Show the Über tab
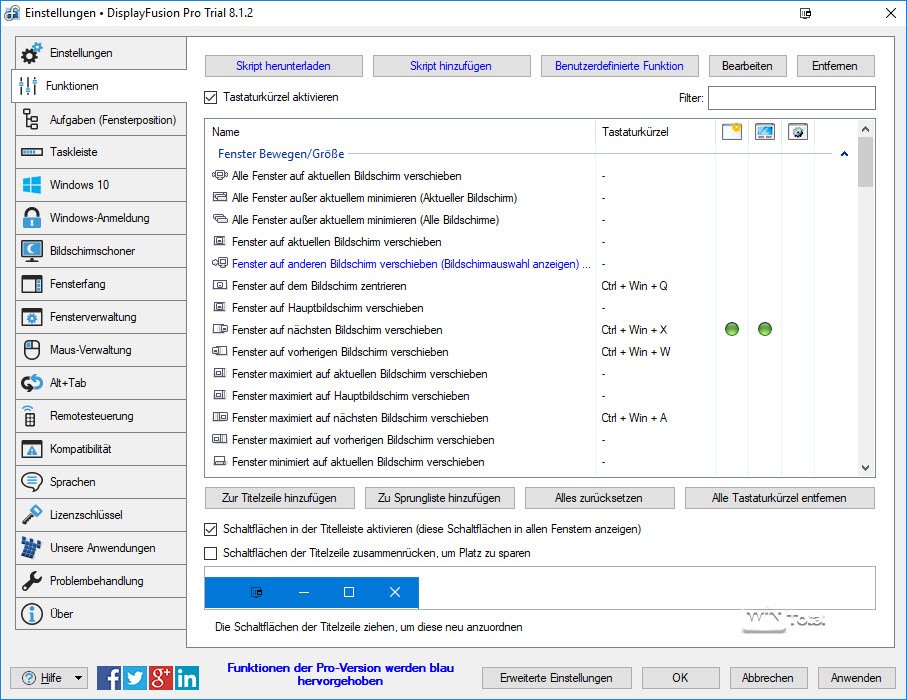907x700 pixels. [101, 614]
